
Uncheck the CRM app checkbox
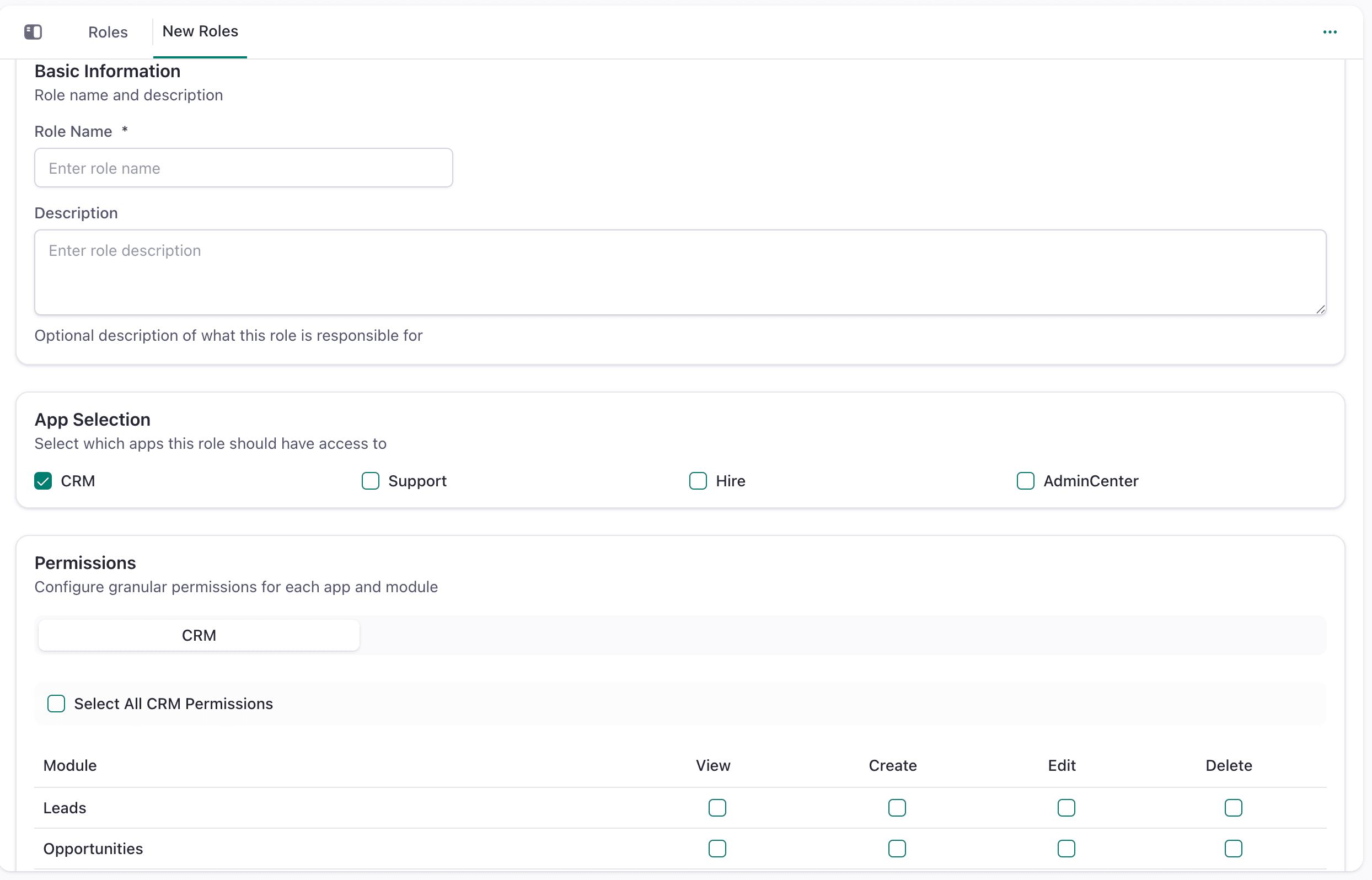44,481
